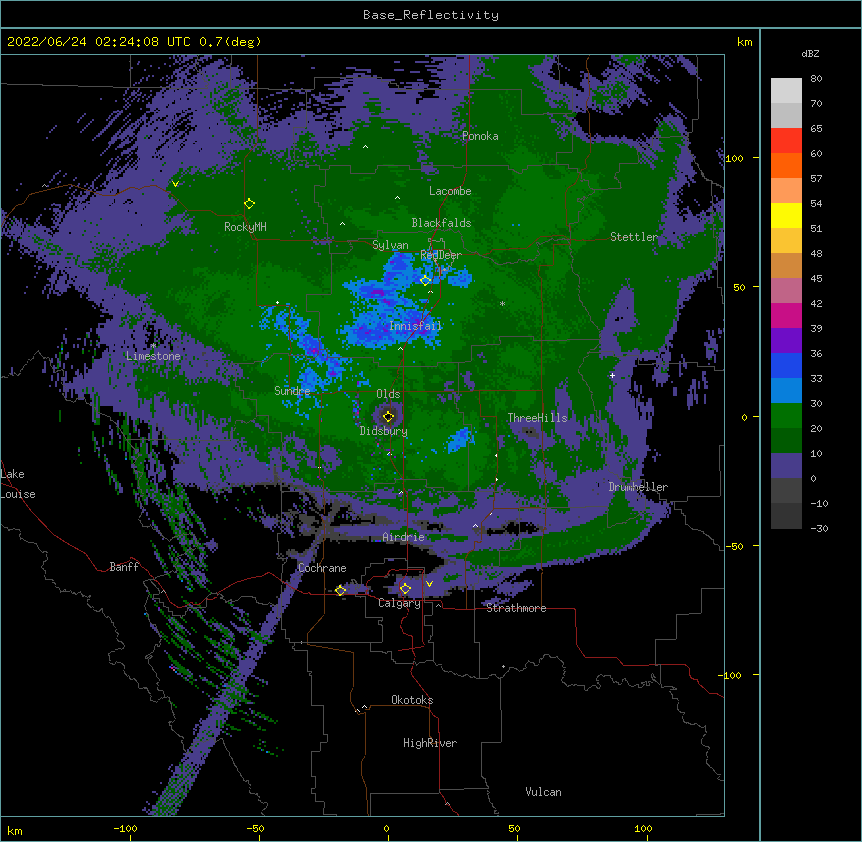Select the Drumheller city label
The width and height of the screenshot is (862, 842).
point(638,487)
